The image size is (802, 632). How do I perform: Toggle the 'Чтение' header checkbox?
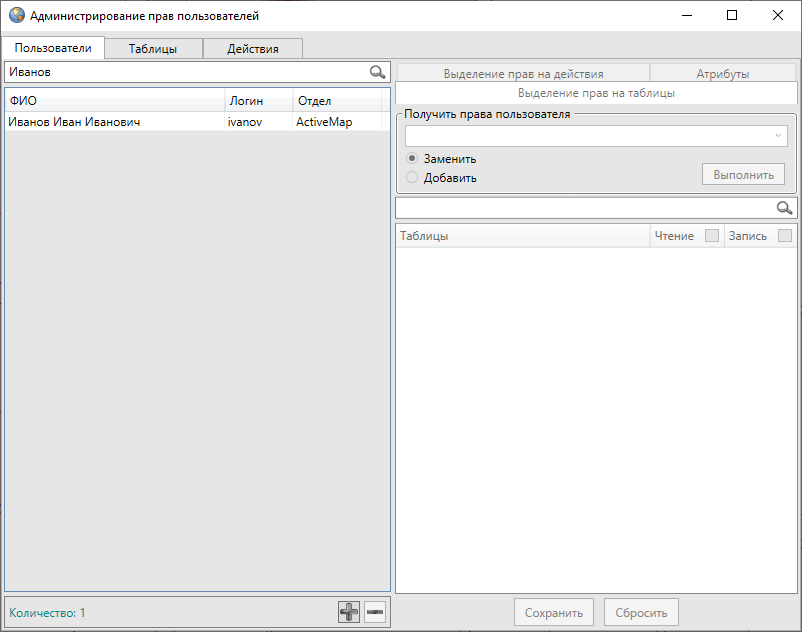712,236
